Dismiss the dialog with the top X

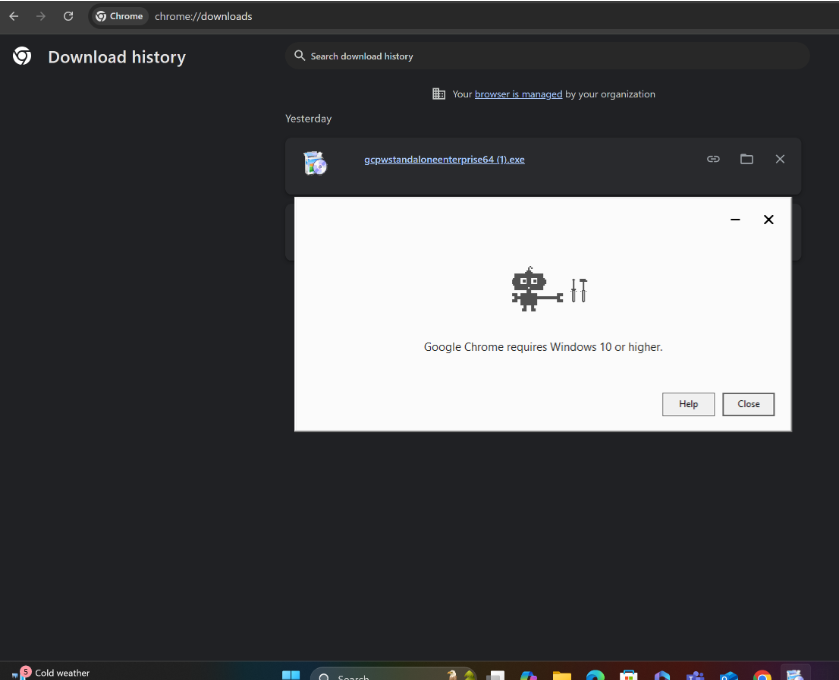click(768, 219)
